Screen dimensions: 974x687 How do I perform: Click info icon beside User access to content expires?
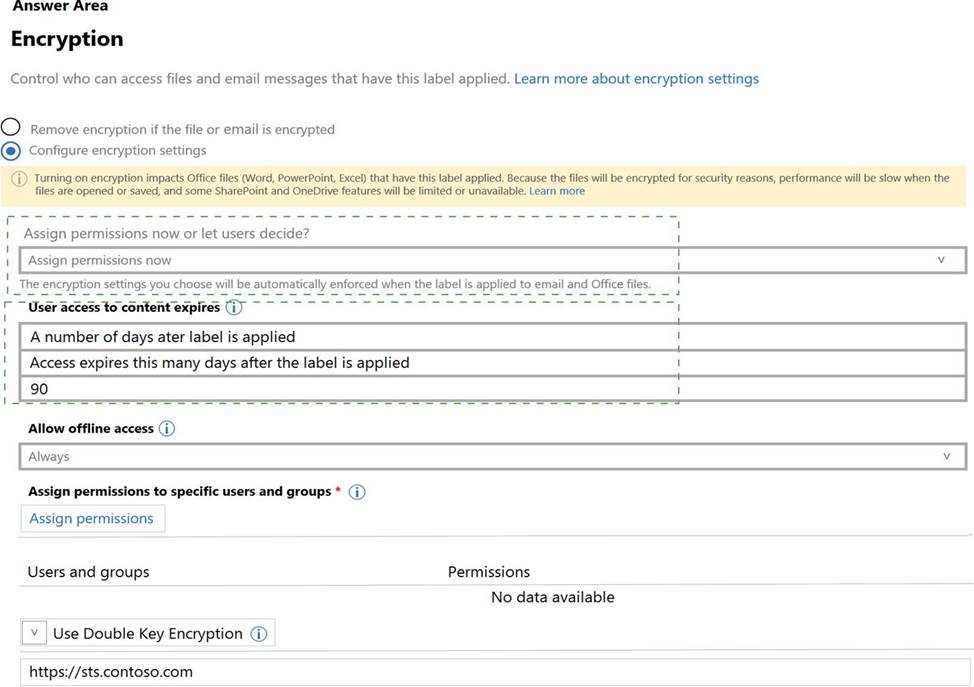pyautogui.click(x=234, y=308)
